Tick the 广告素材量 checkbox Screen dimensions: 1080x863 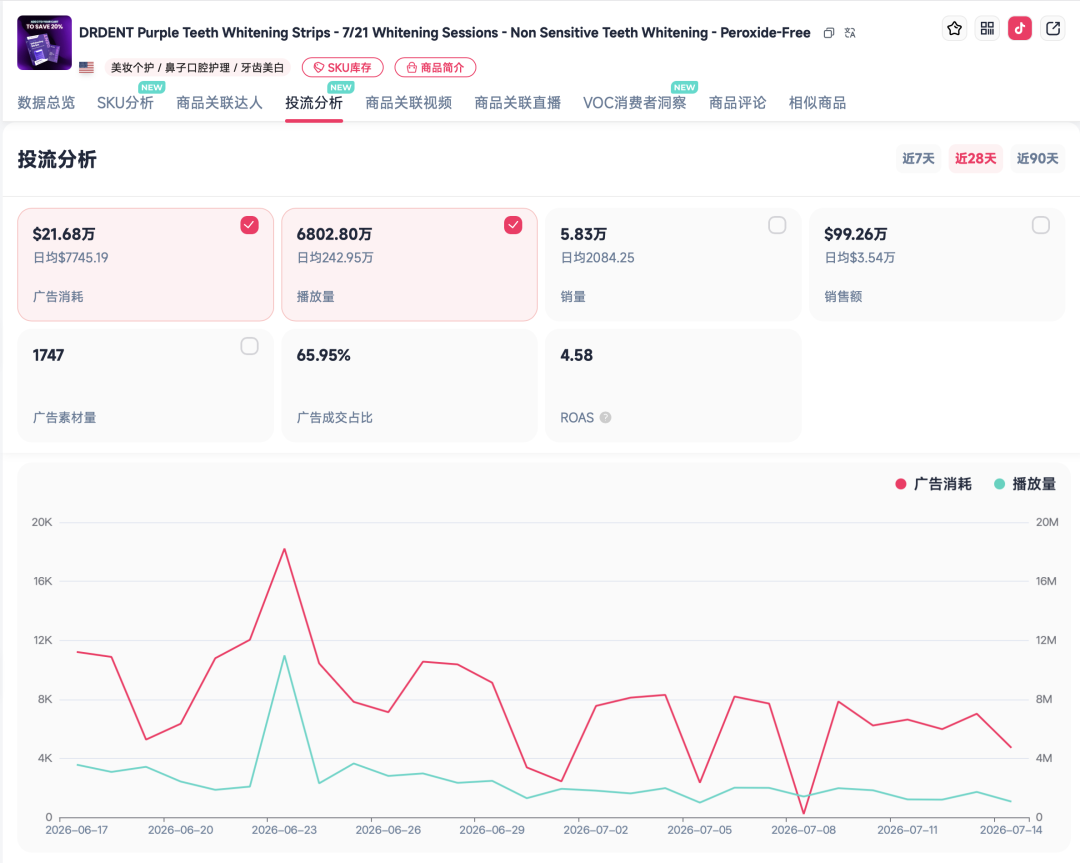tap(249, 346)
